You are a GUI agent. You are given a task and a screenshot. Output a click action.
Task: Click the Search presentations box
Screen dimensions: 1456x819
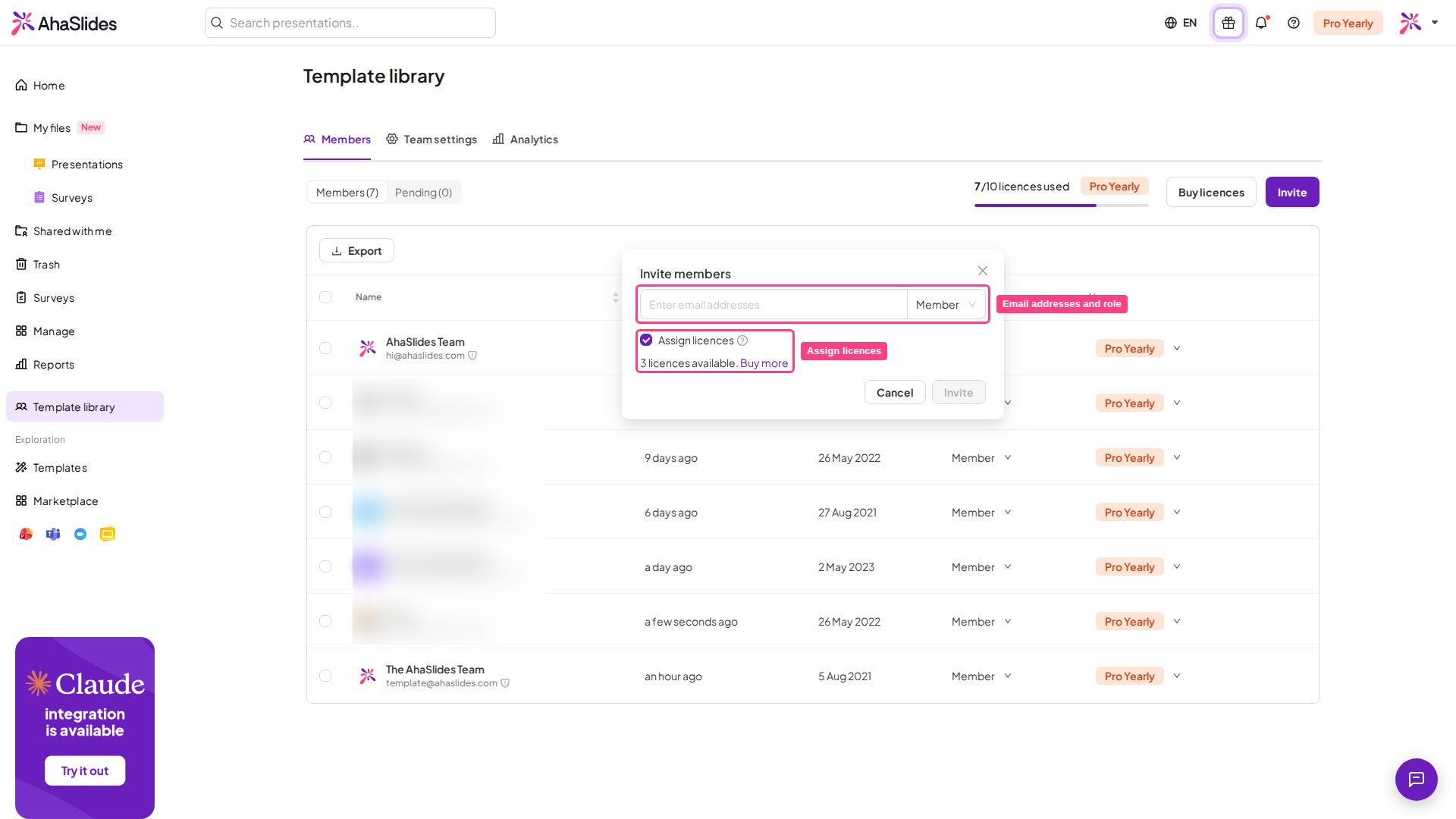[350, 23]
